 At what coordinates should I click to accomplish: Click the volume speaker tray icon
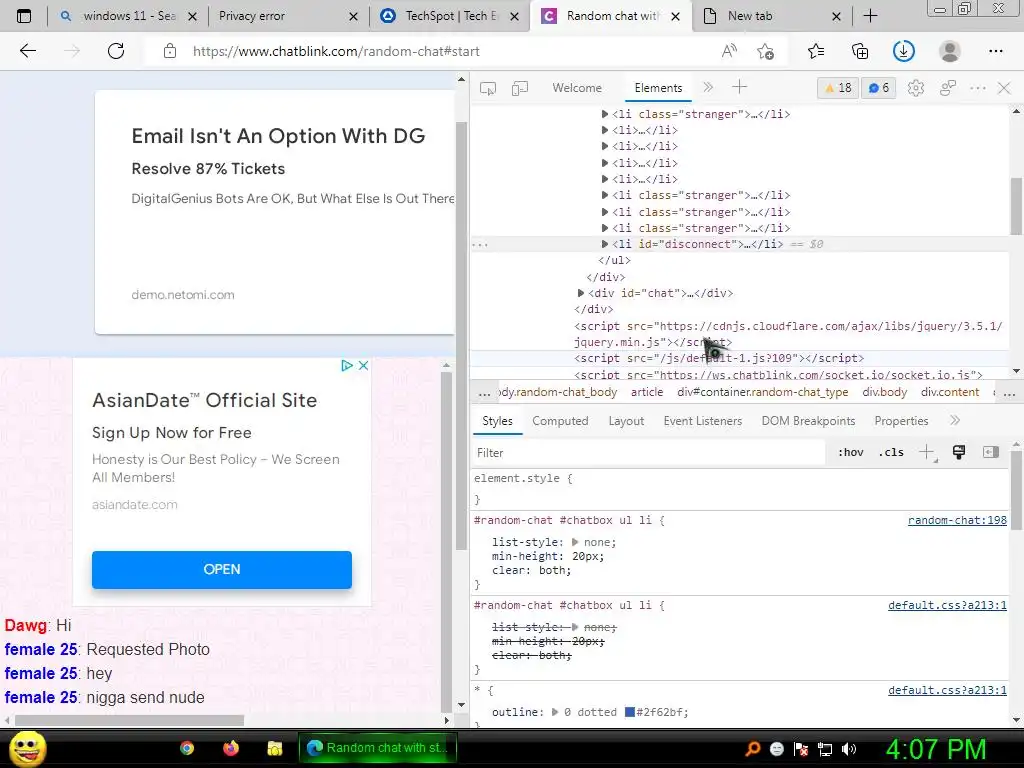[x=849, y=749]
